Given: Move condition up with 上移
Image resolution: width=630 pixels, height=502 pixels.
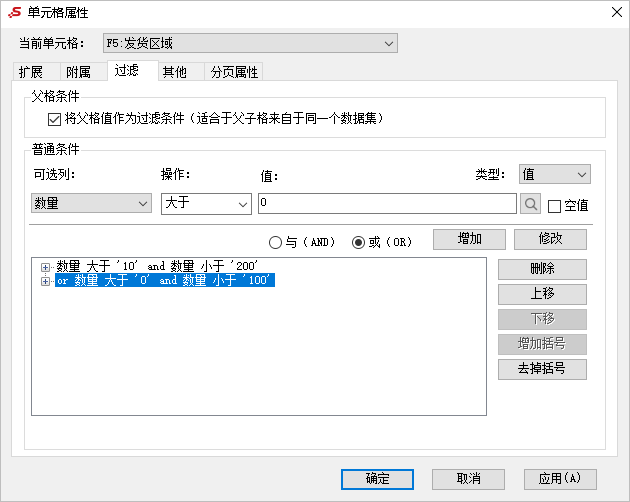Looking at the screenshot, I should pos(542,294).
